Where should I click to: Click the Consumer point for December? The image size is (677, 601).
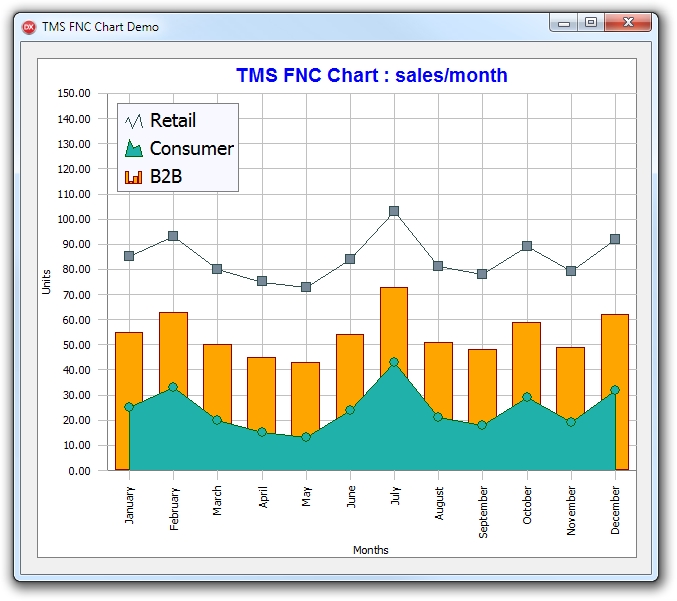pyautogui.click(x=615, y=390)
